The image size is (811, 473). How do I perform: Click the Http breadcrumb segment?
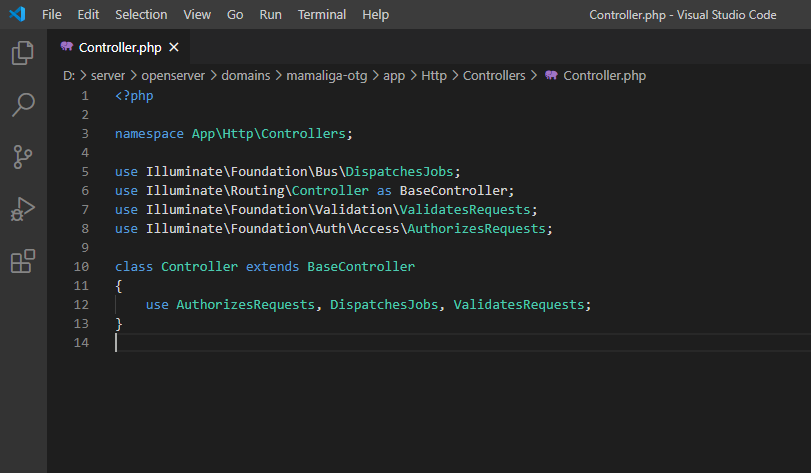[x=433, y=75]
